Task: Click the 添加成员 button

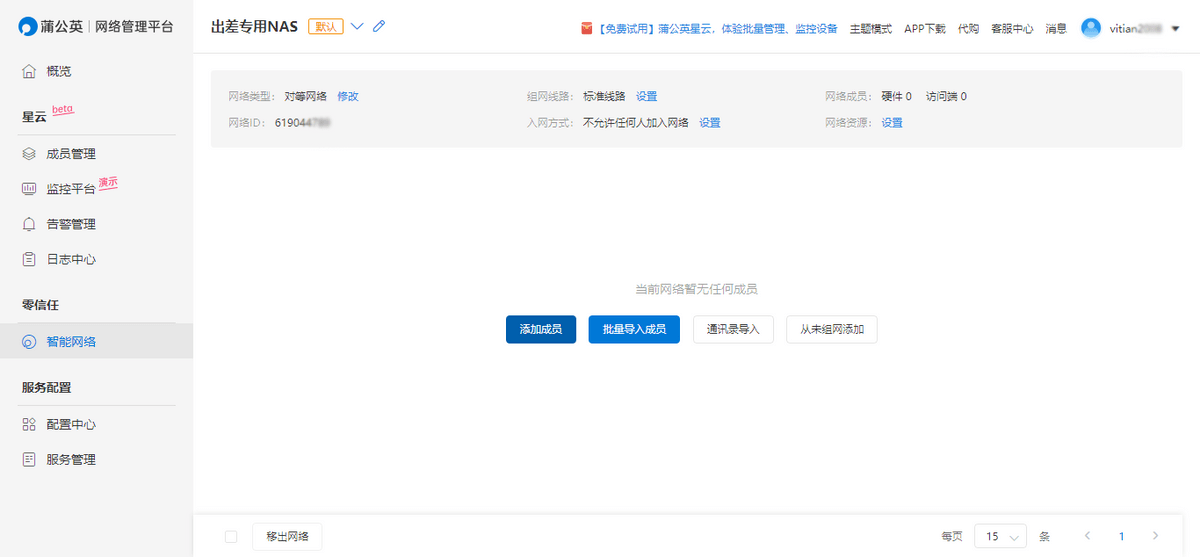Action: click(541, 329)
